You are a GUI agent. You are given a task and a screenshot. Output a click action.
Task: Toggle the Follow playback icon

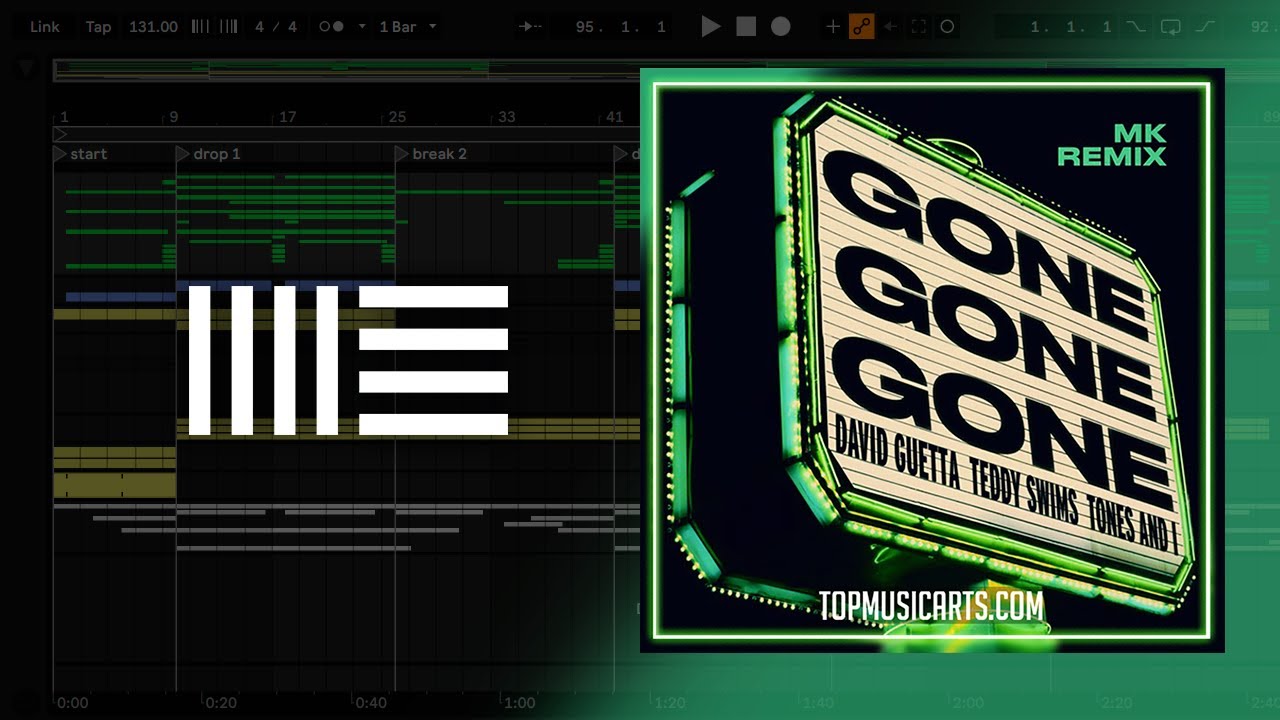click(x=531, y=27)
